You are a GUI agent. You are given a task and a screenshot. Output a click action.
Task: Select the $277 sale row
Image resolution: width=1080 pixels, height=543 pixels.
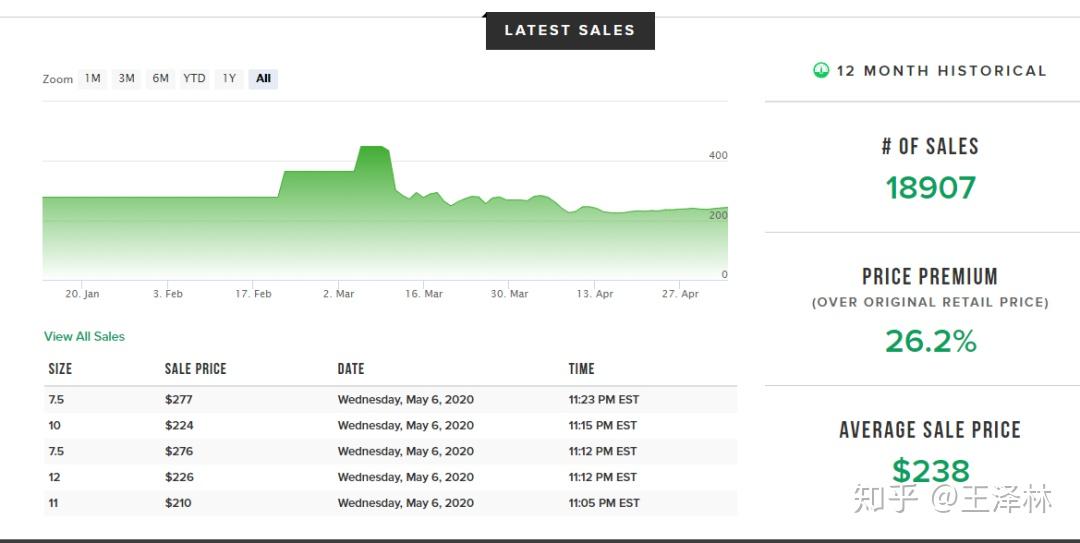pos(390,400)
